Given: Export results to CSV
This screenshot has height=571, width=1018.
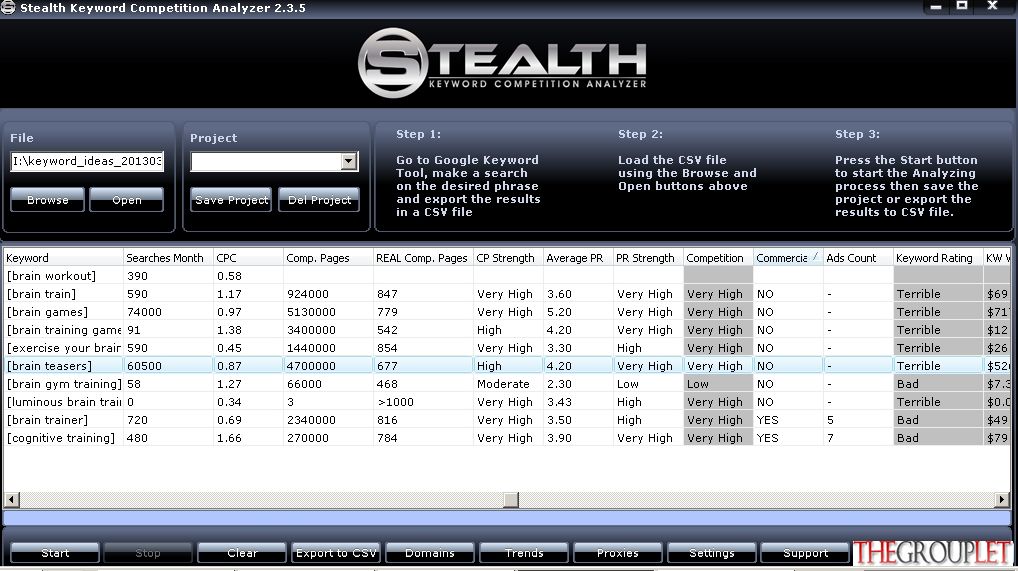Looking at the screenshot, I should point(336,553).
